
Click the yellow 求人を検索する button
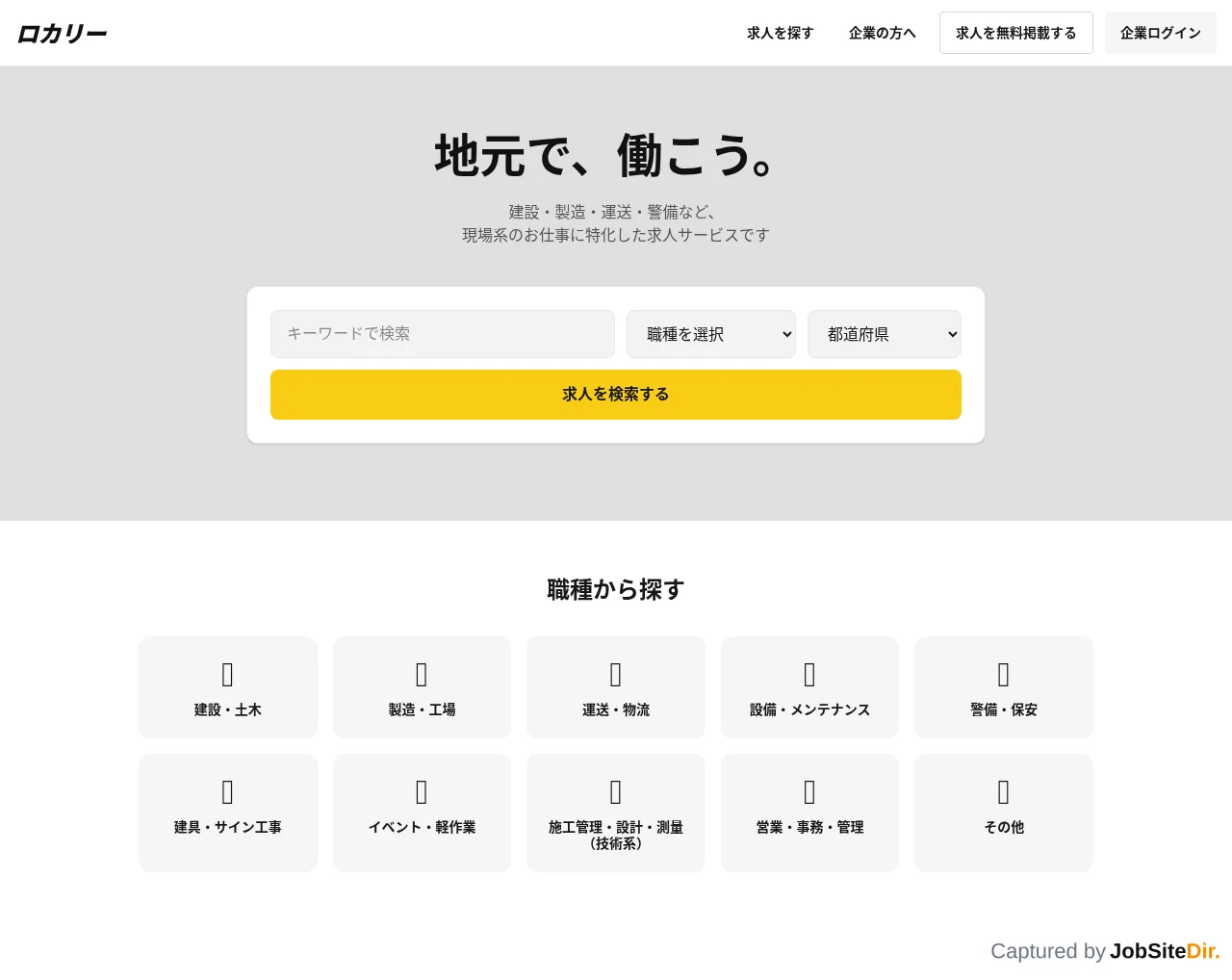(616, 395)
